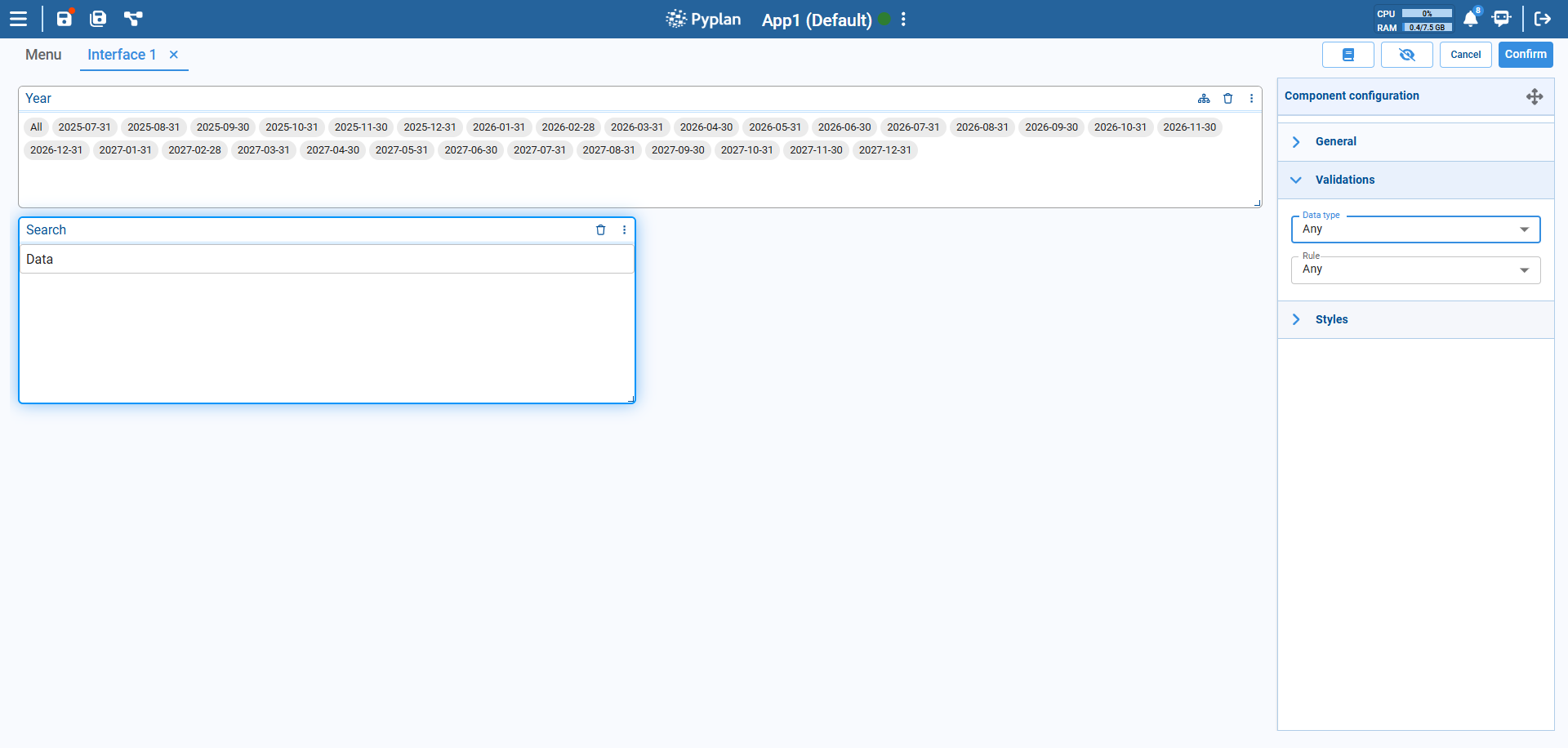Click the logout icon at top right
Image resolution: width=1568 pixels, height=748 pixels.
coord(1543,18)
